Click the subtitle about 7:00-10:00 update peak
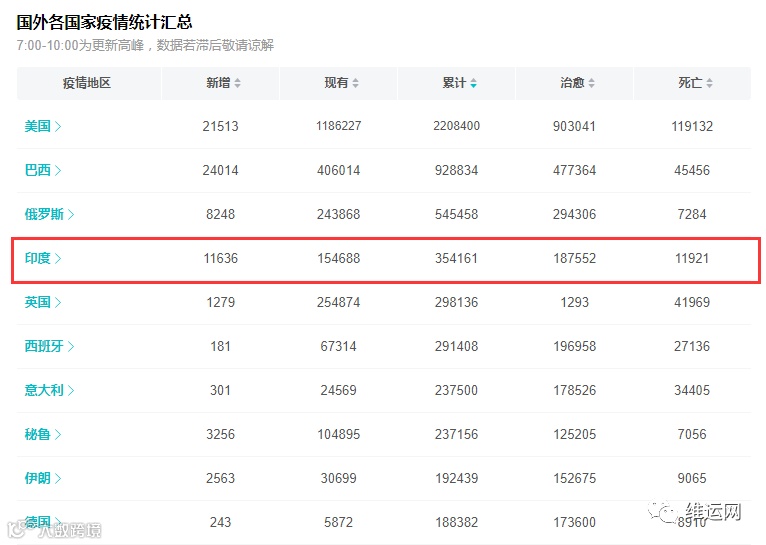Screen dimensions: 766x545 point(145,45)
